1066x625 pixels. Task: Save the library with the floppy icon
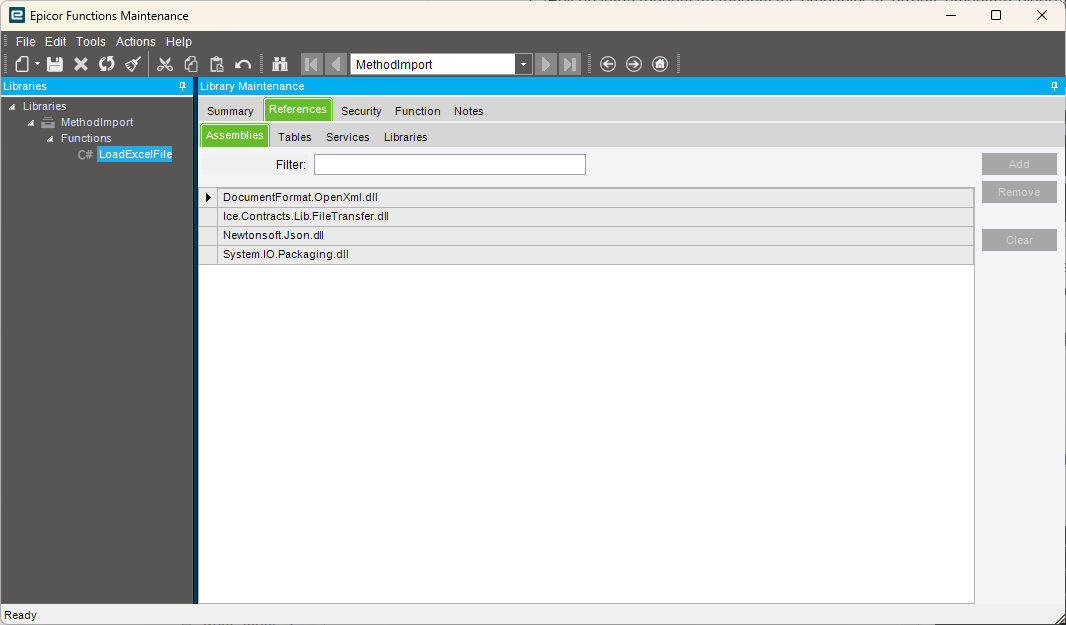(55, 64)
